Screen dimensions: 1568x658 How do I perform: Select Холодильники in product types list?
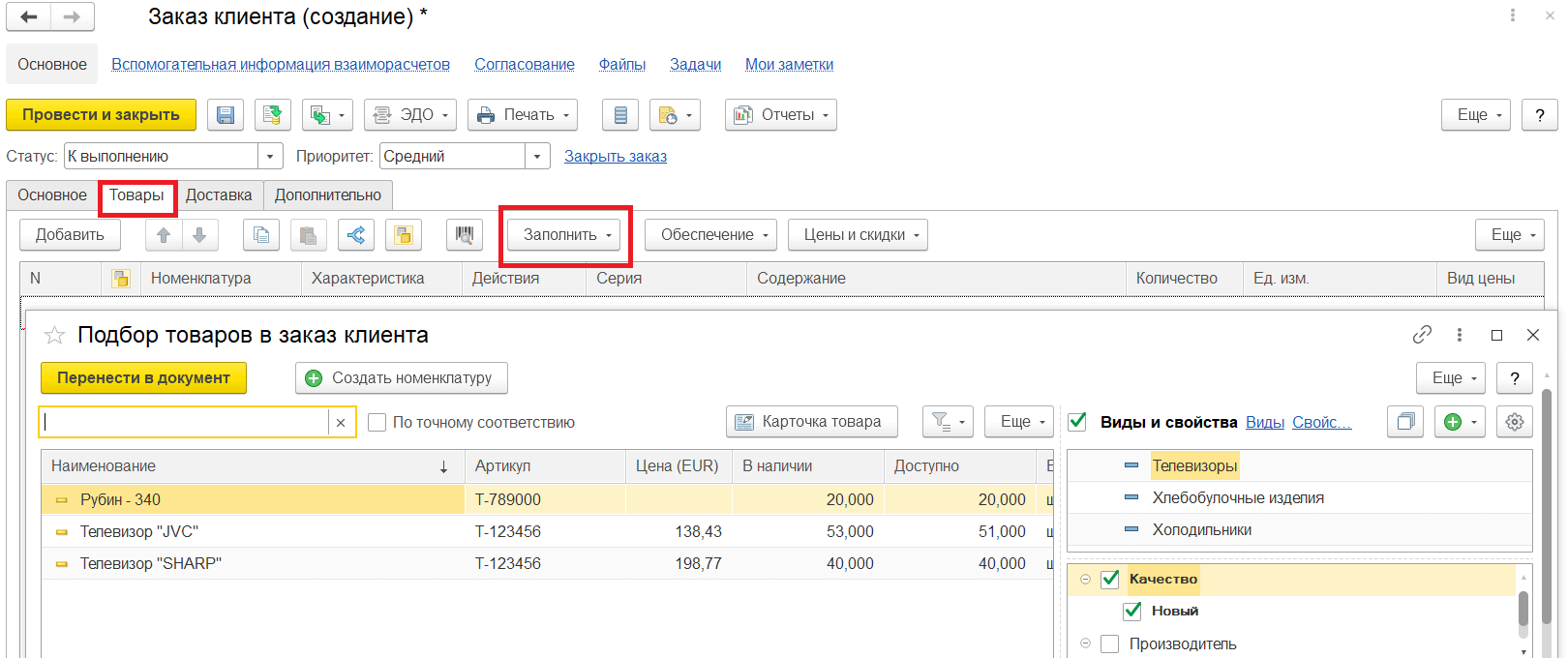[1201, 530]
